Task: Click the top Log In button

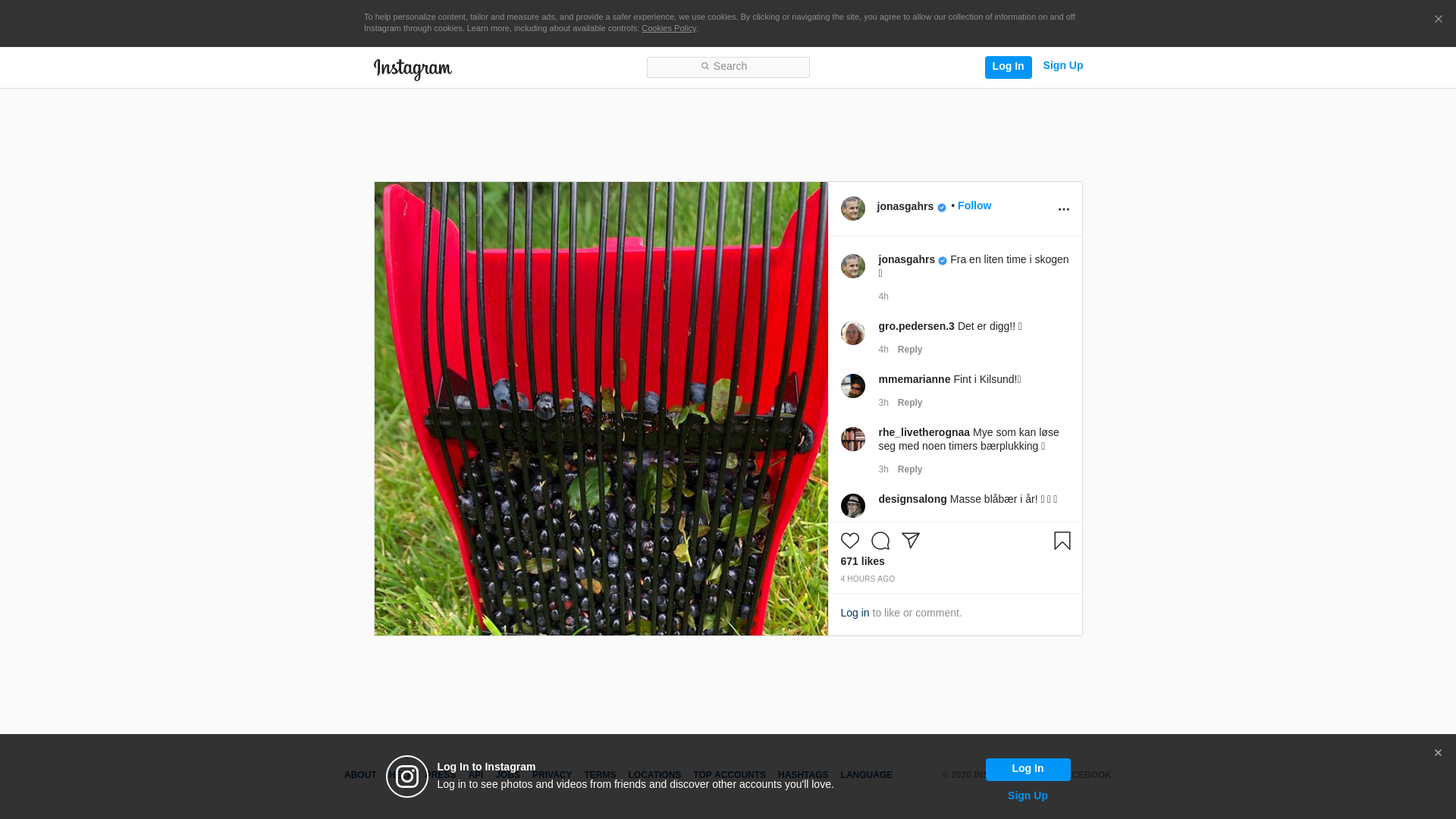Action: tap(1008, 67)
